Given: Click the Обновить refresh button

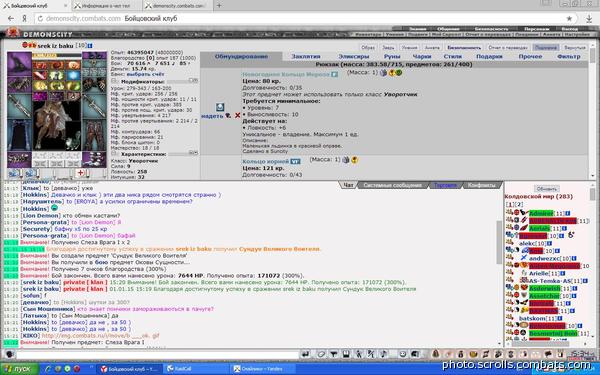Looking at the screenshot, I should click(546, 189).
